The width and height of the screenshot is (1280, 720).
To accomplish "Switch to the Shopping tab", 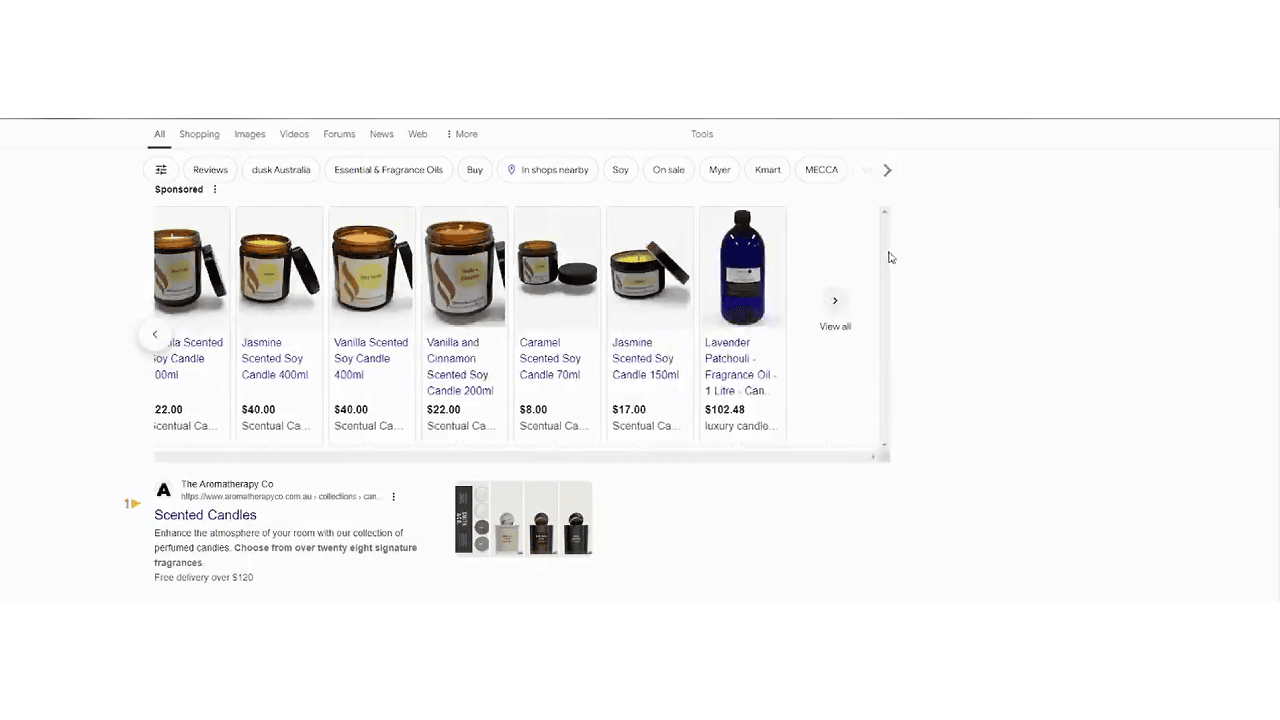I will 199,134.
